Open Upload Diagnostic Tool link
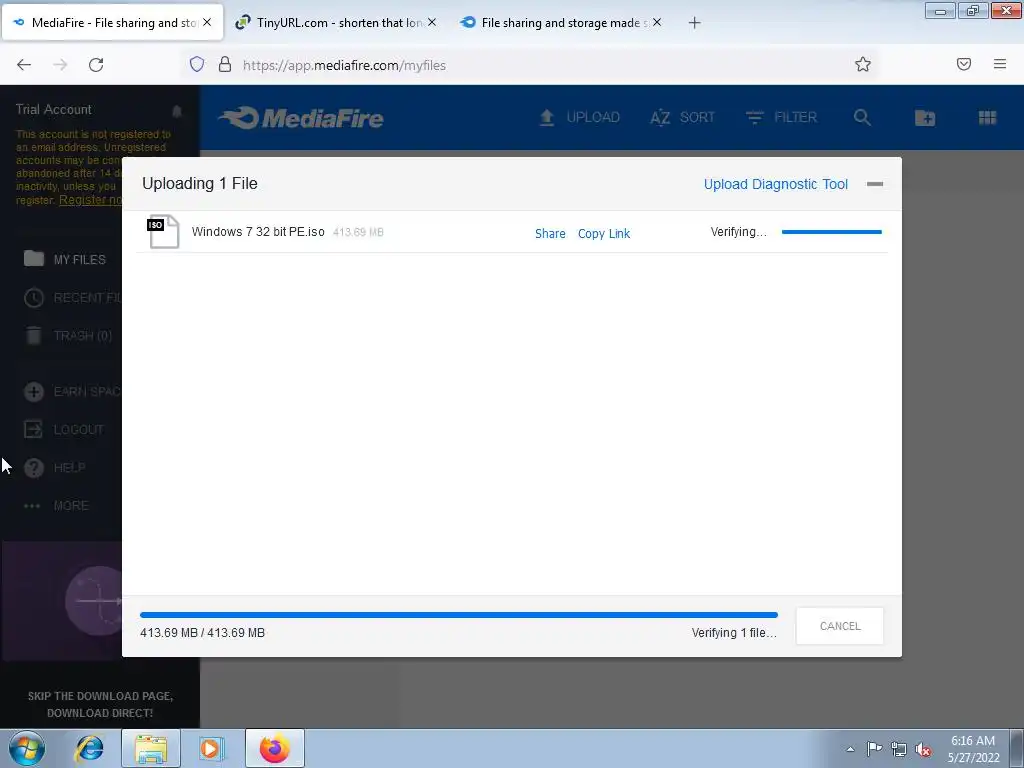 (x=775, y=184)
